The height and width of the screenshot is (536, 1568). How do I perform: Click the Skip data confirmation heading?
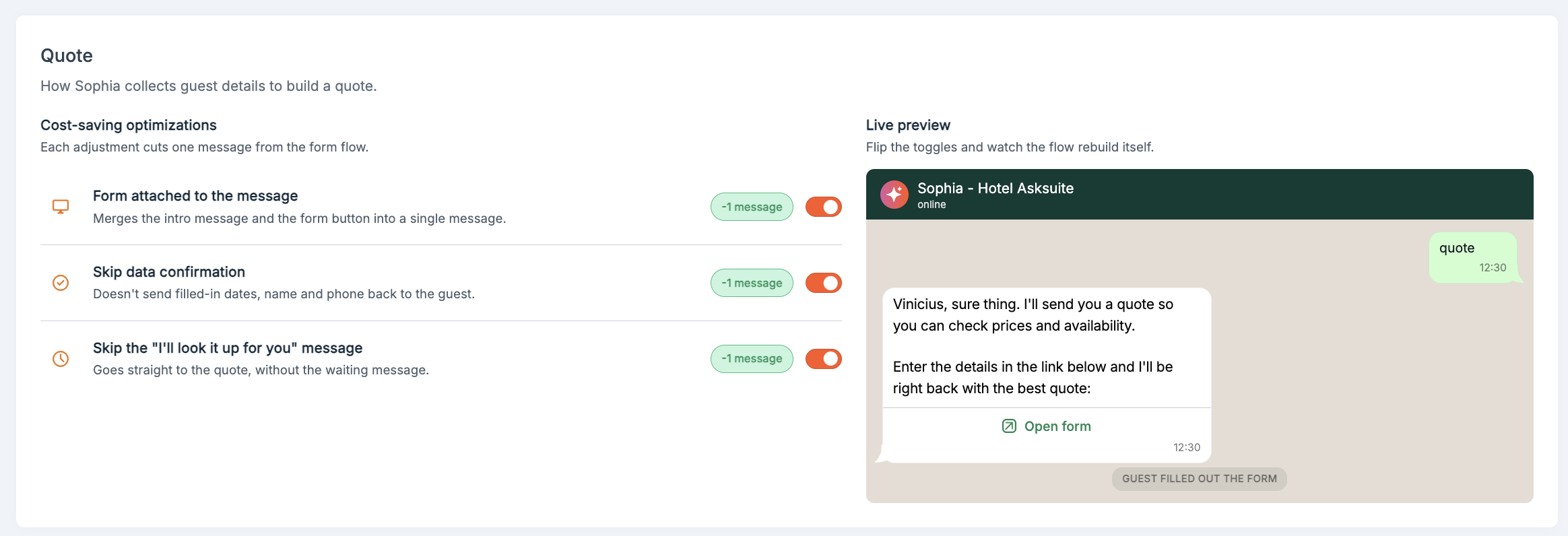(169, 272)
